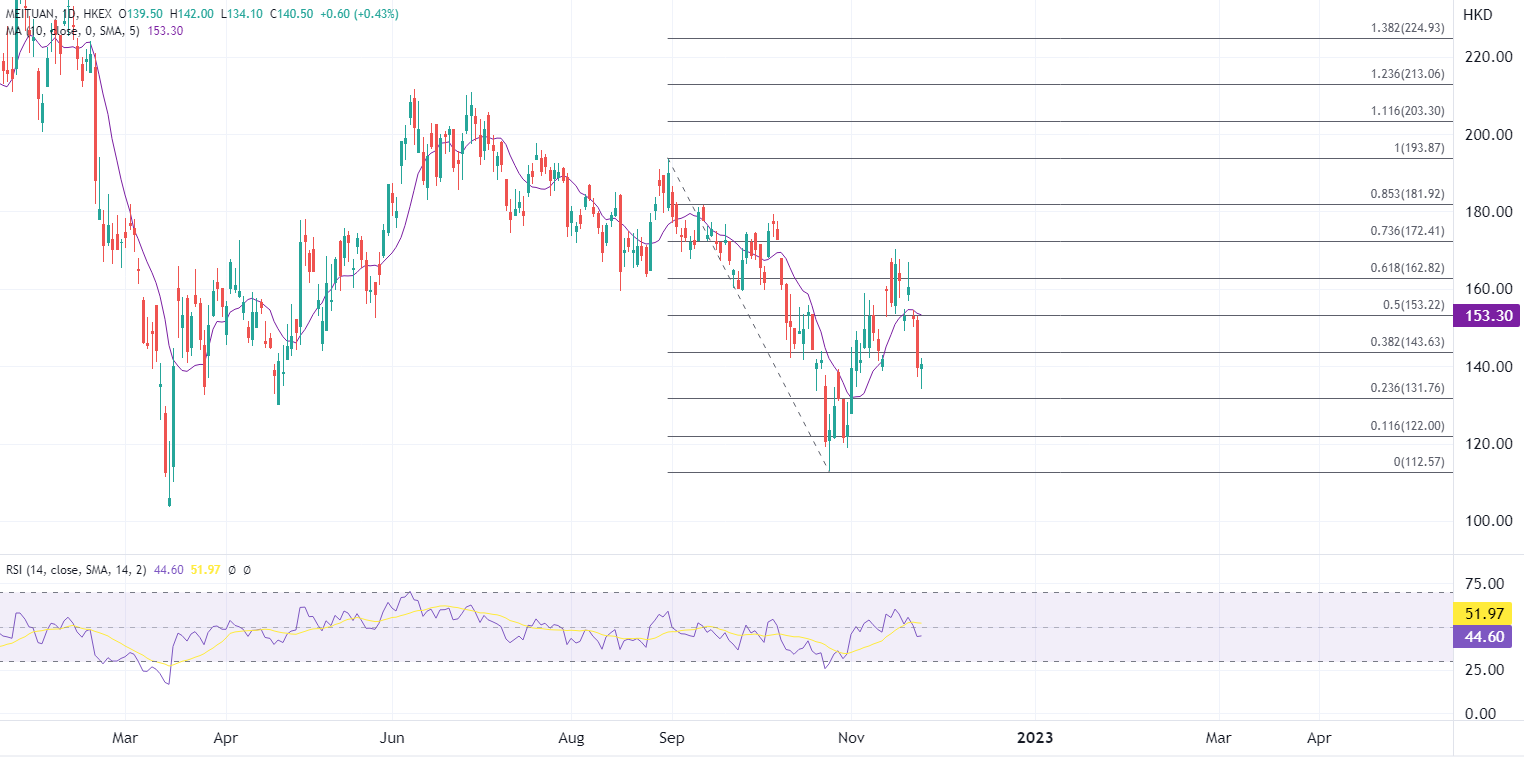This screenshot has width=1524, height=758.
Task: Click the Aug label on time axis
Action: coord(570,738)
